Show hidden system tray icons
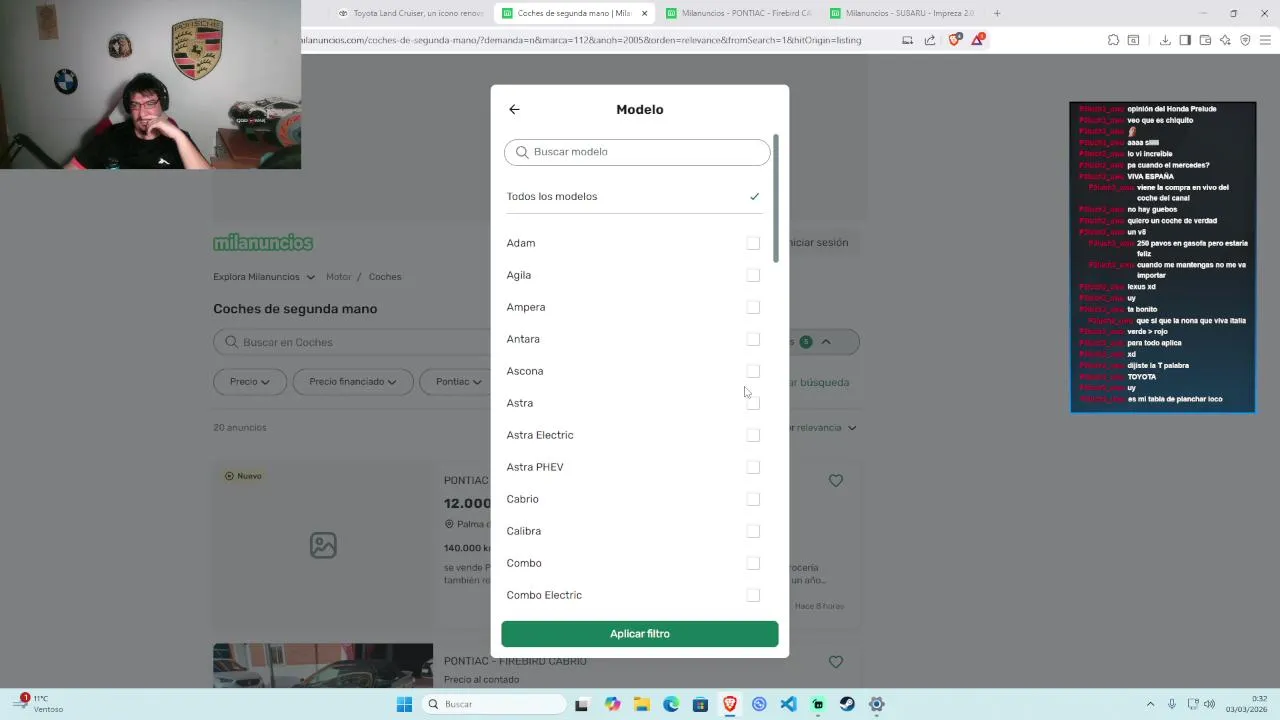 pos(1150,704)
